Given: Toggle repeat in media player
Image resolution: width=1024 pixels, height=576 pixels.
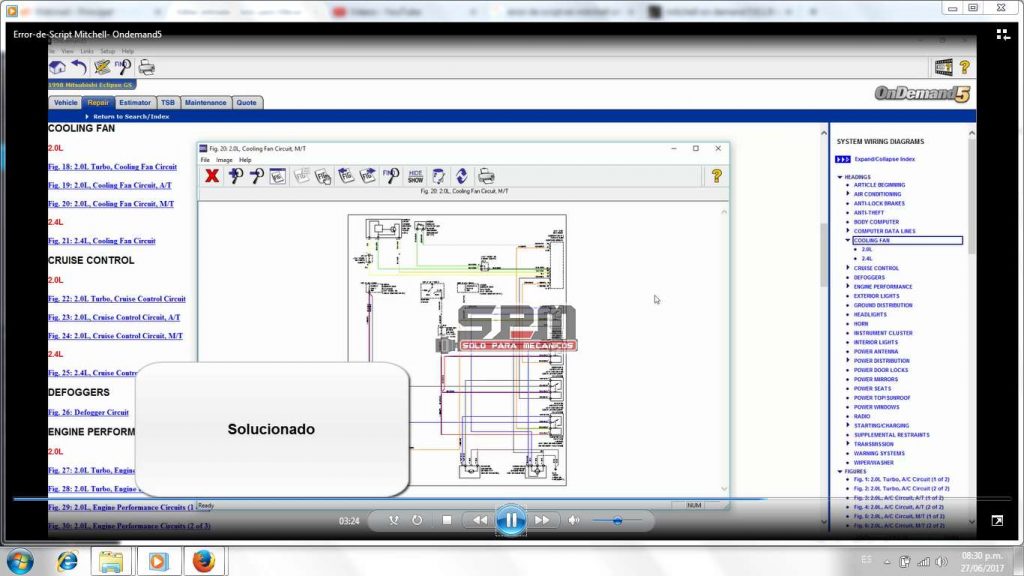Looking at the screenshot, I should 417,520.
